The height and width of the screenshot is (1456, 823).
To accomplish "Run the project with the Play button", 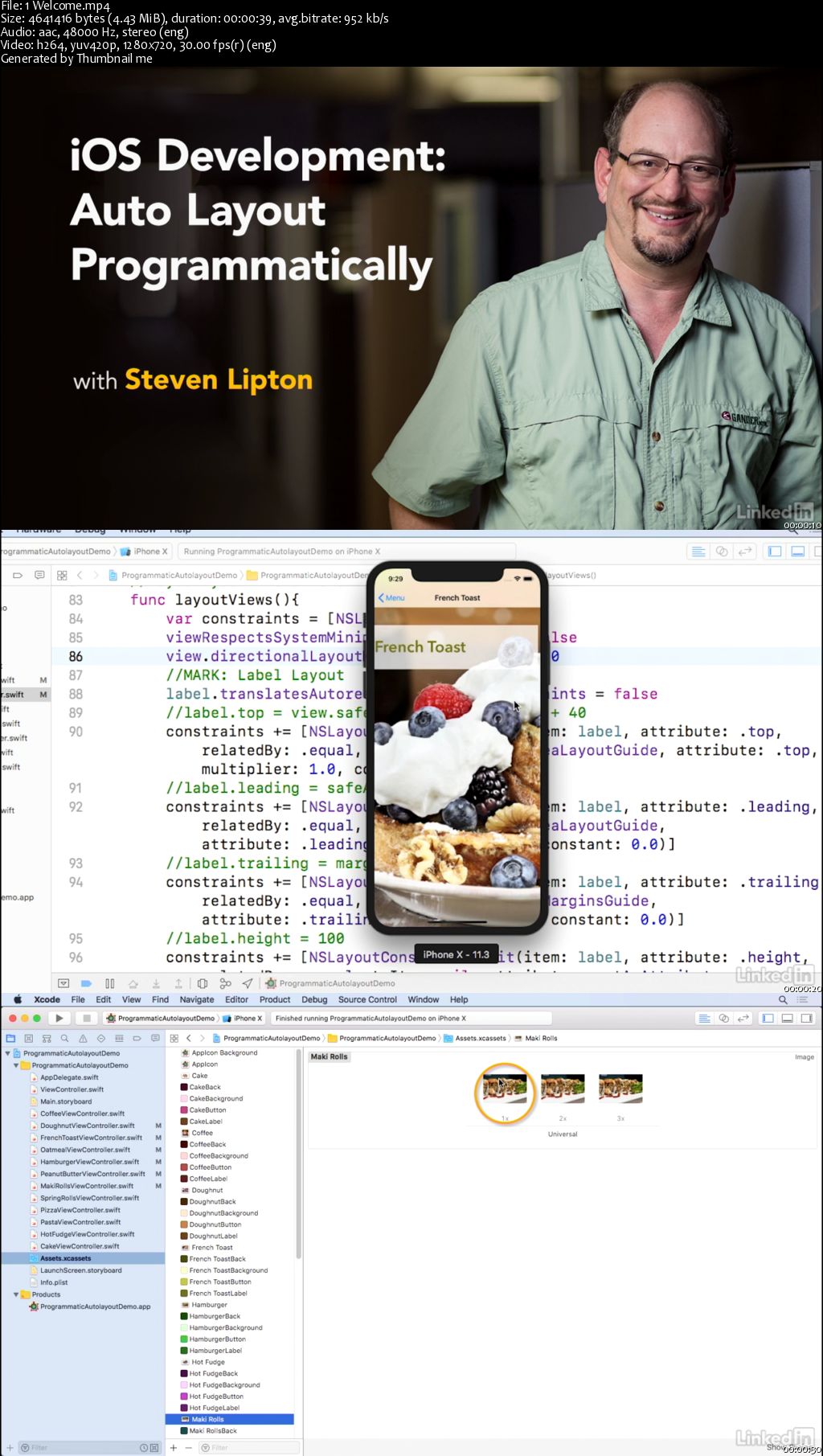I will 59,1018.
